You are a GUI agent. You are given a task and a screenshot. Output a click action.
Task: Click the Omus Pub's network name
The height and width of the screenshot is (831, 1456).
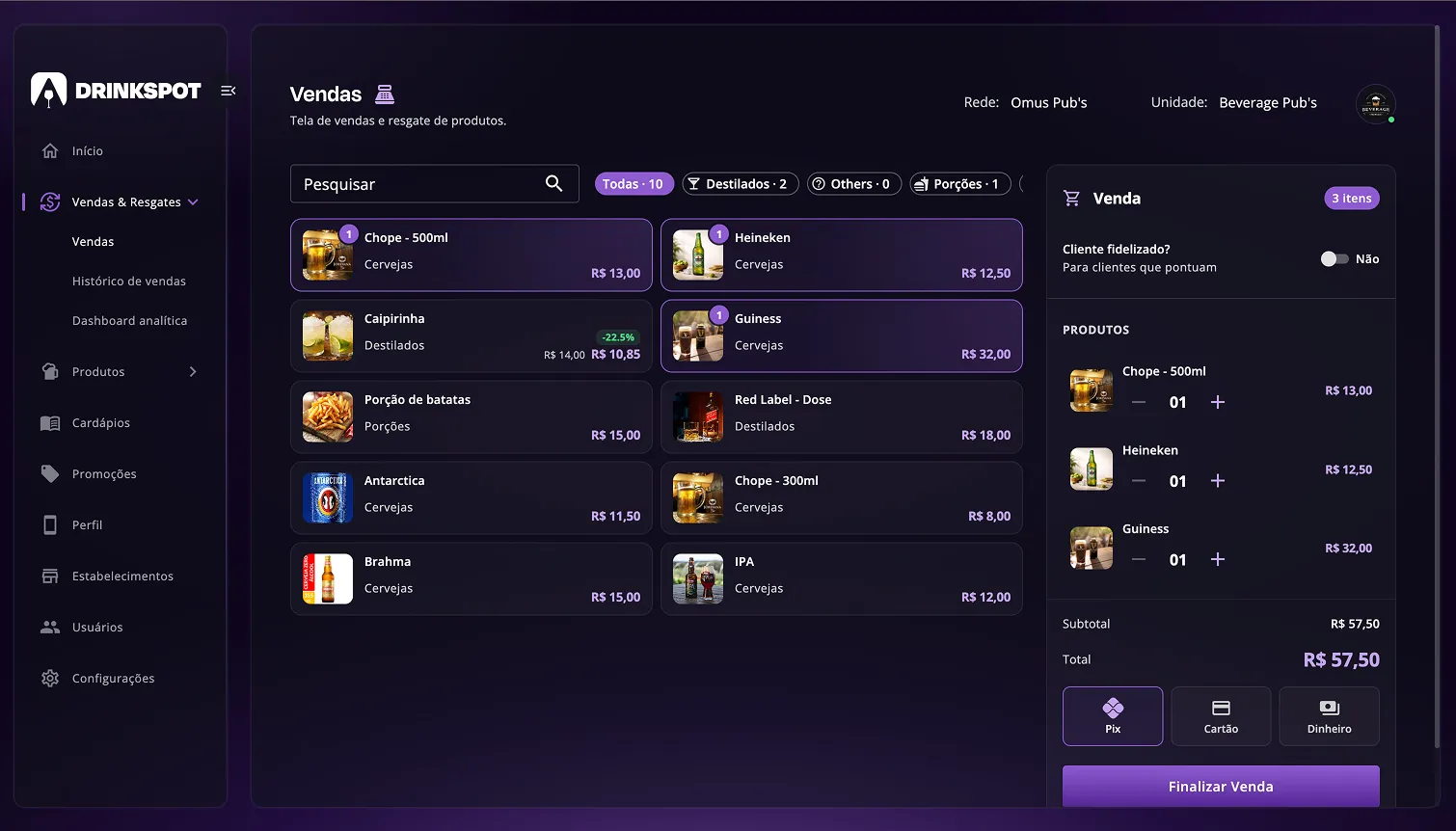[1049, 103]
